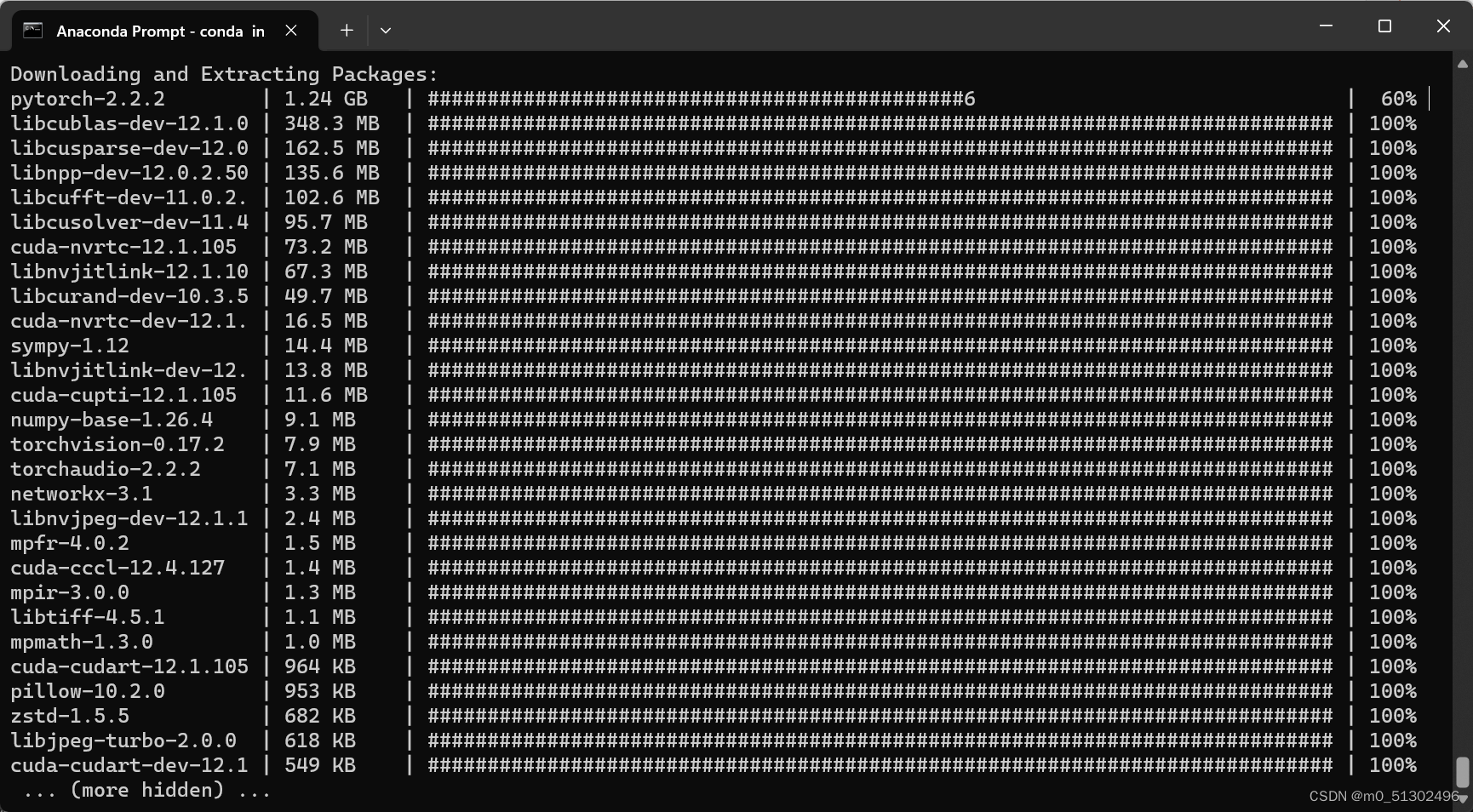Click libnpp-dev-12.0.2.50 package name
Screen dimensions: 1473x812
click(129, 173)
